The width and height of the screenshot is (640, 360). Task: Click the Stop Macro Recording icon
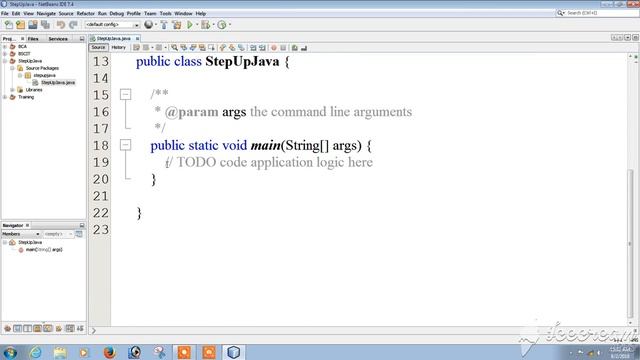283,48
